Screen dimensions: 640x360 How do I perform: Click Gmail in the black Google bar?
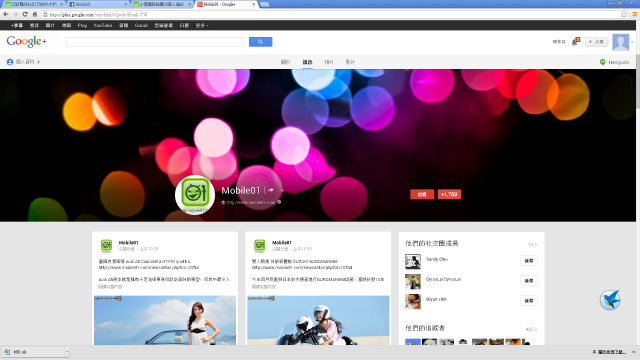coord(141,25)
